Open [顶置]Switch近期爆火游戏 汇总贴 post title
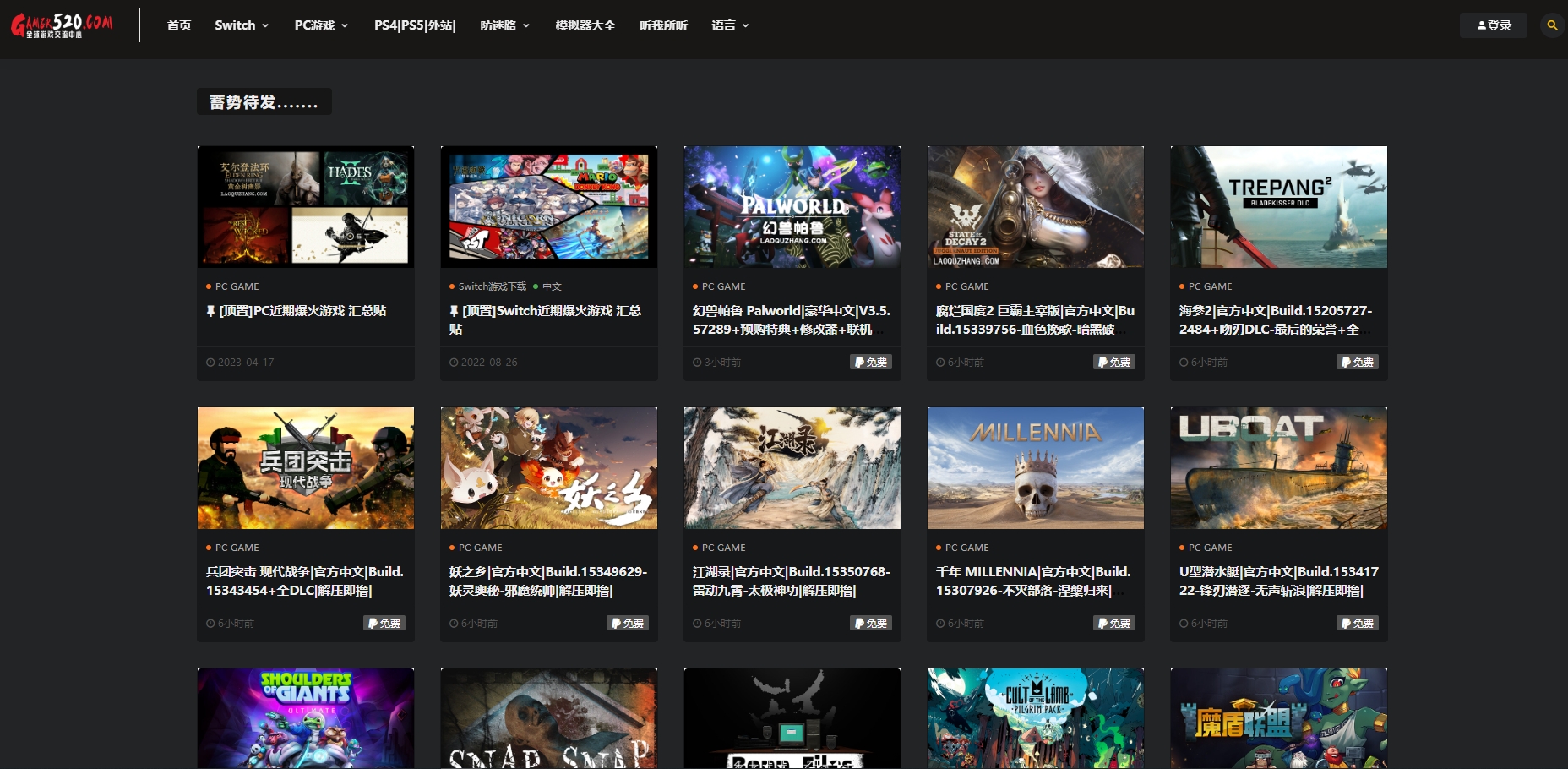 pos(546,319)
